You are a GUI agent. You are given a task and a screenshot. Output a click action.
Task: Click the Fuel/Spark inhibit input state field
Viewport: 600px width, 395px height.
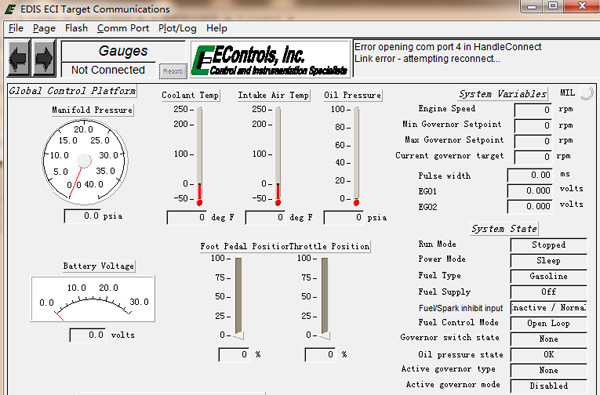pyautogui.click(x=548, y=308)
